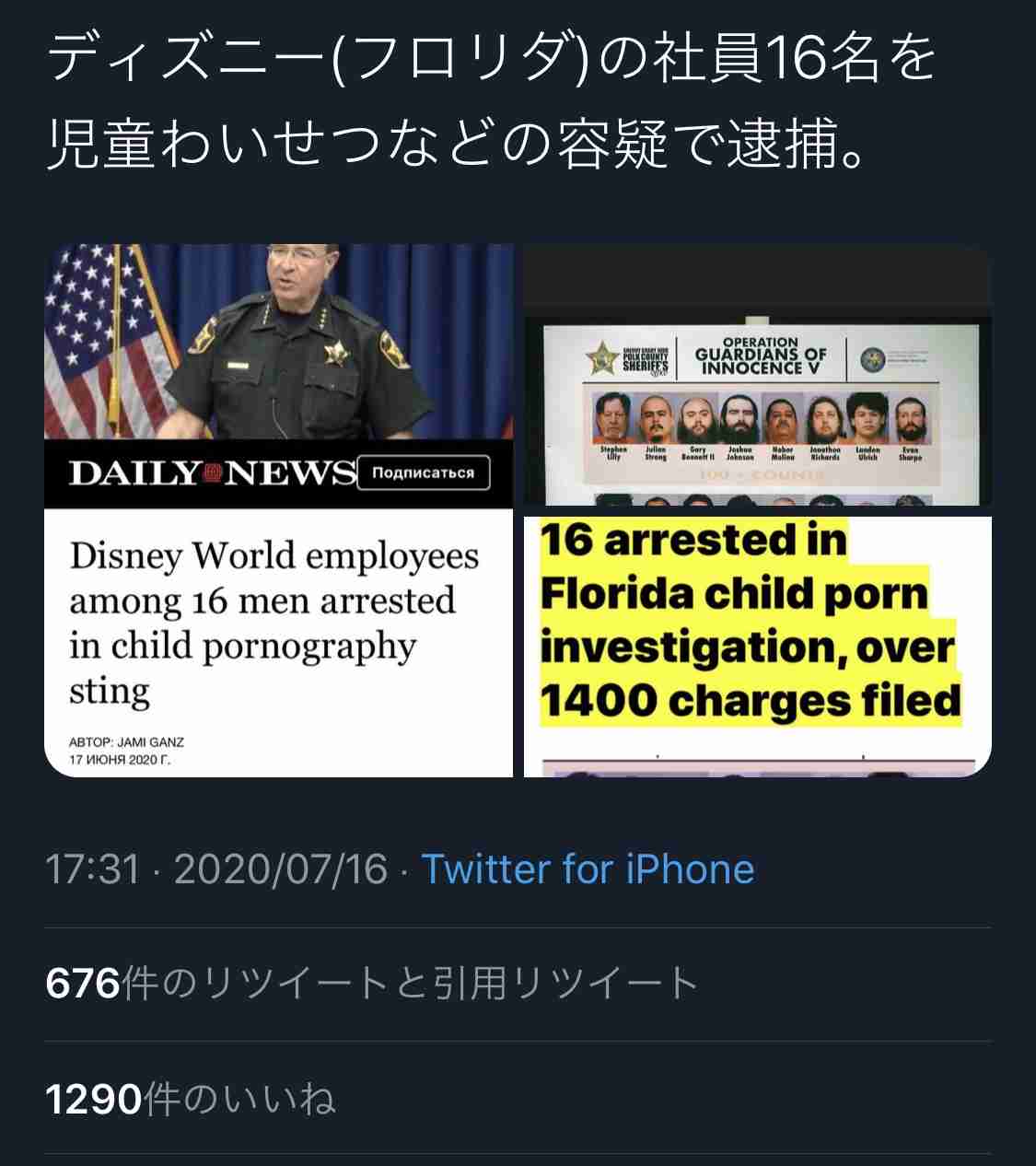This screenshot has width=1036, height=1166.
Task: Tap the Japanese tweet text about Disney arrests
Action: (x=492, y=100)
